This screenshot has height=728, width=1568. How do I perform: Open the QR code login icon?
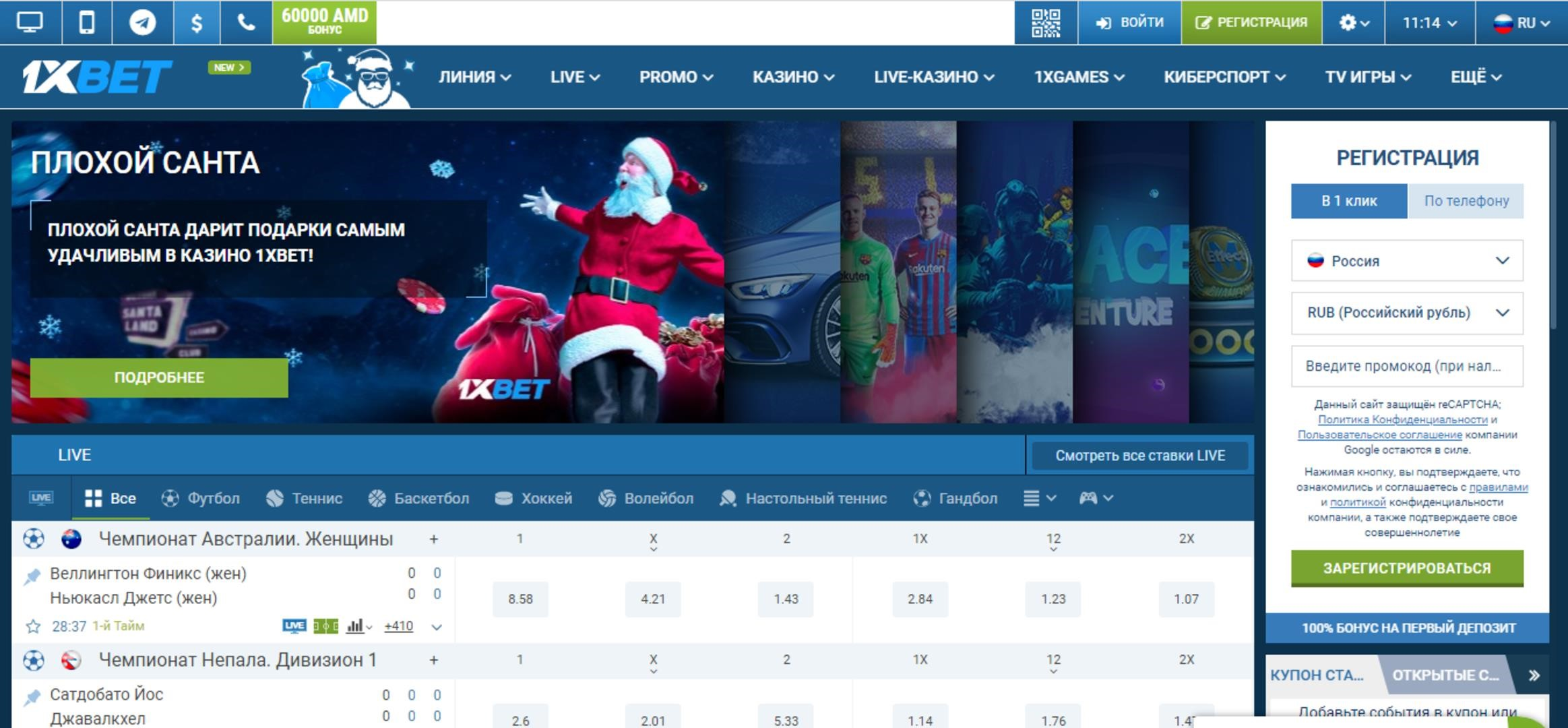tap(1046, 22)
